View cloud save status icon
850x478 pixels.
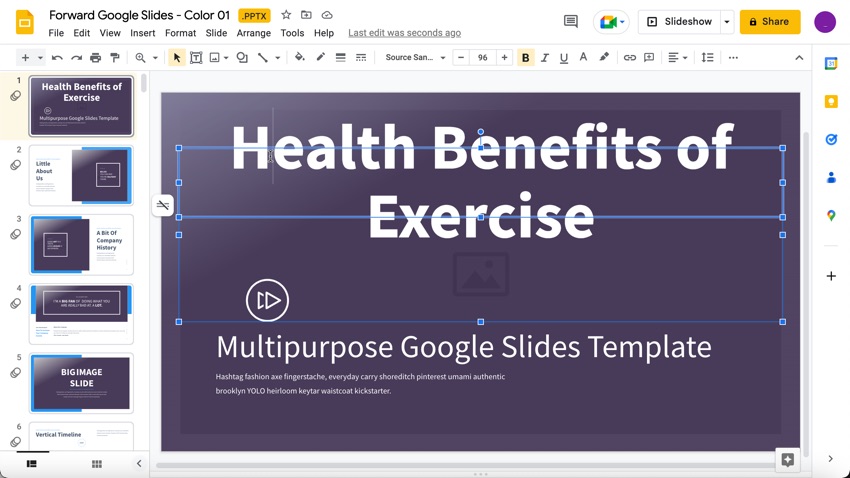pos(327,15)
